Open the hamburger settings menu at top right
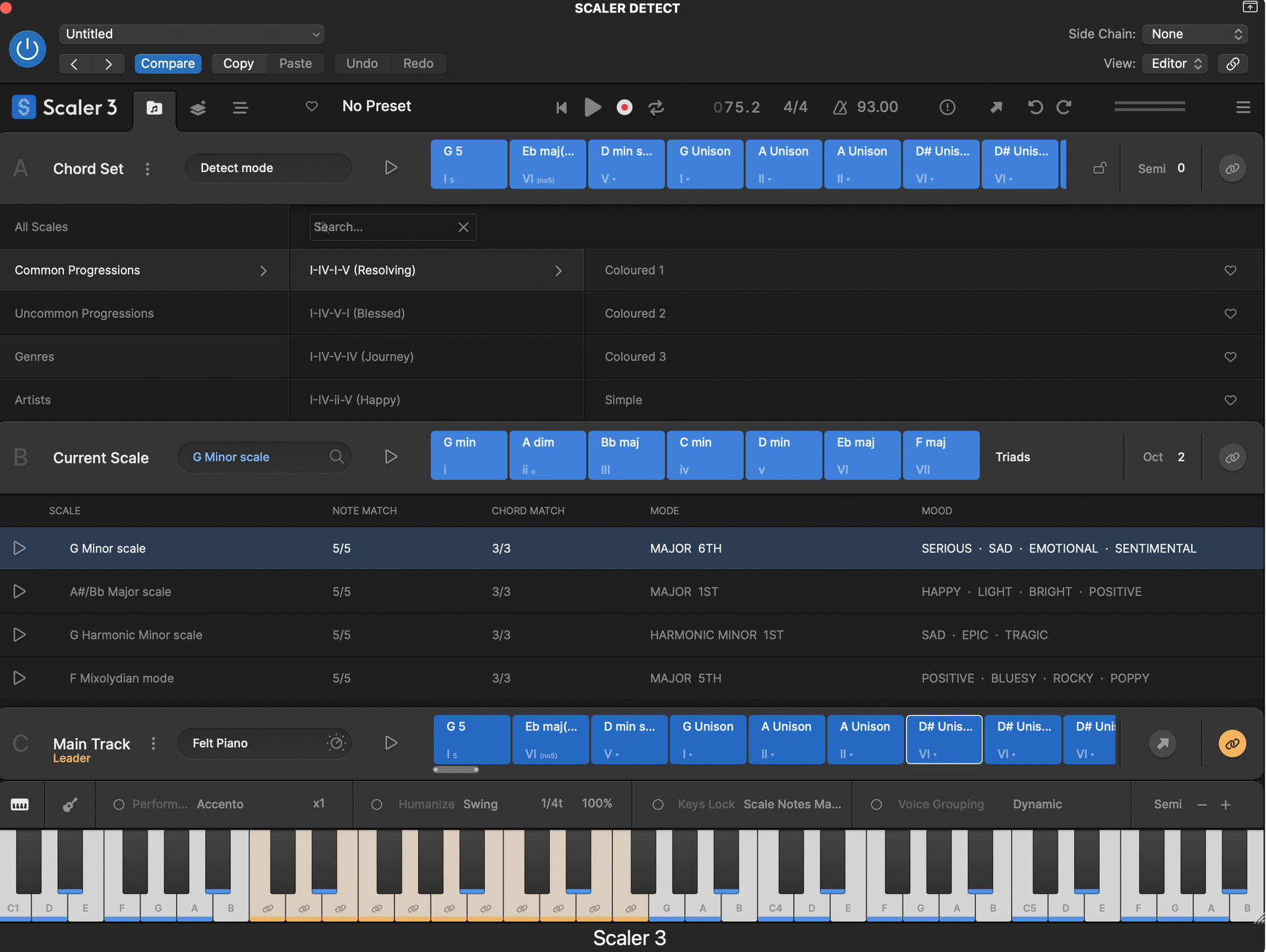 click(1242, 106)
